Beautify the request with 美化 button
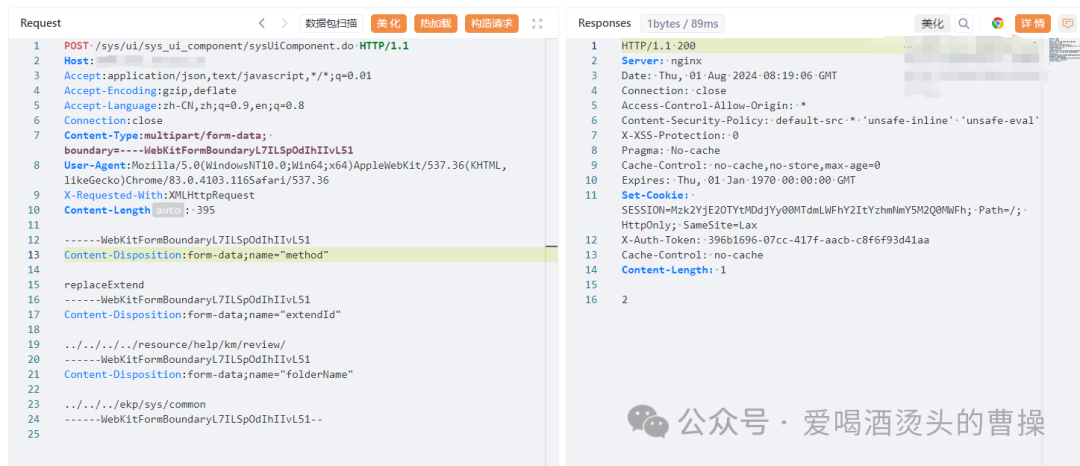 (388, 23)
